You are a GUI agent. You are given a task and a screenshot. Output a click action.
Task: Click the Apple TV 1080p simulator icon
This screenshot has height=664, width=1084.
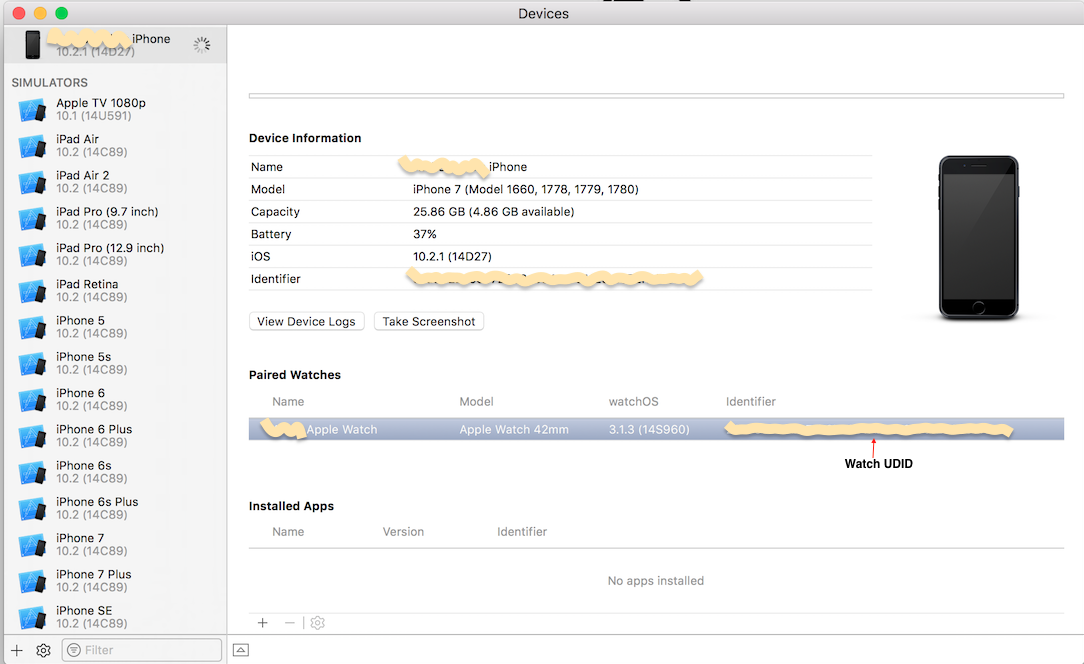[32, 109]
